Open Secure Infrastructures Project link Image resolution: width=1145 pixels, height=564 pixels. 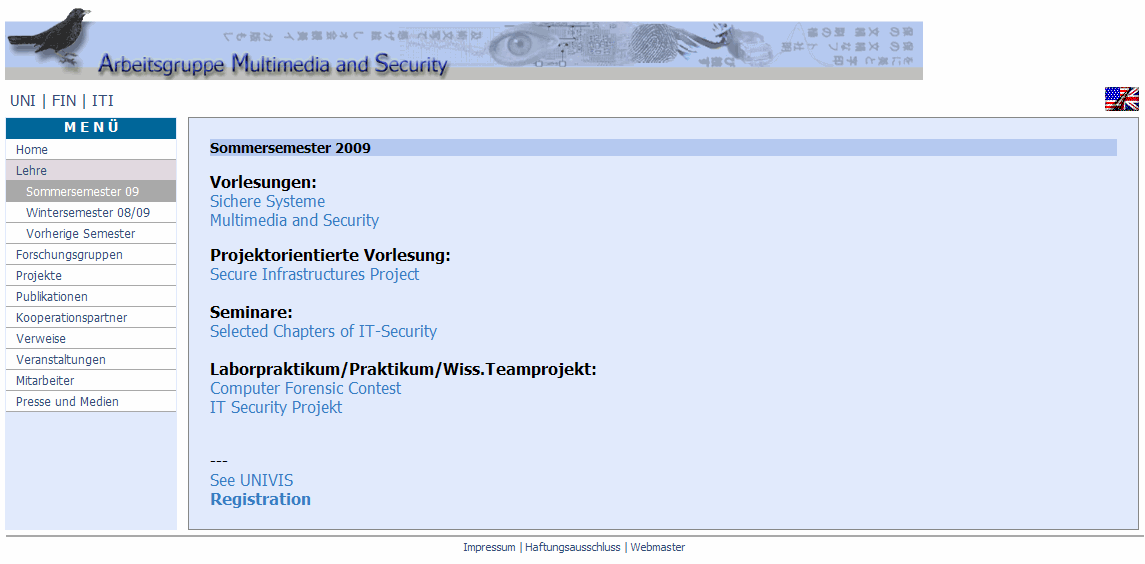pyautogui.click(x=315, y=275)
